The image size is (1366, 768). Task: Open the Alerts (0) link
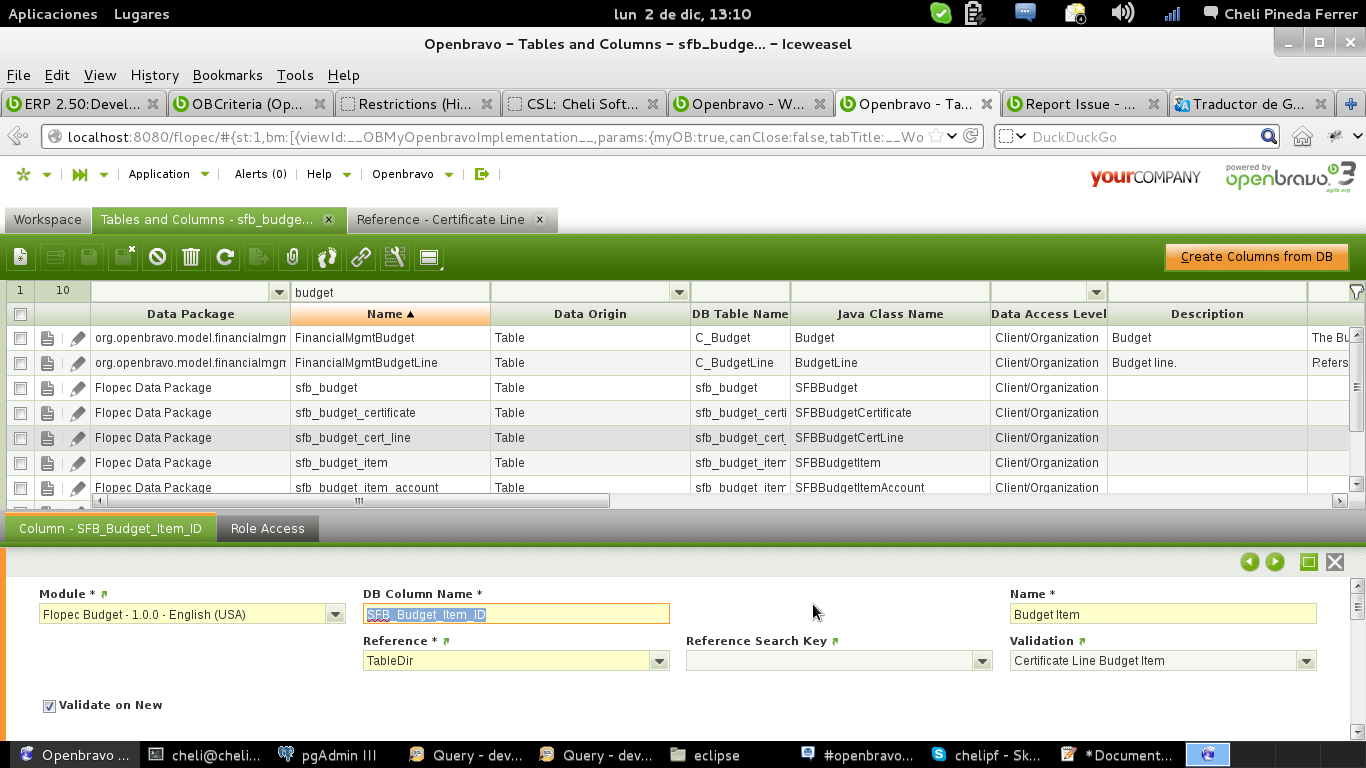[260, 174]
